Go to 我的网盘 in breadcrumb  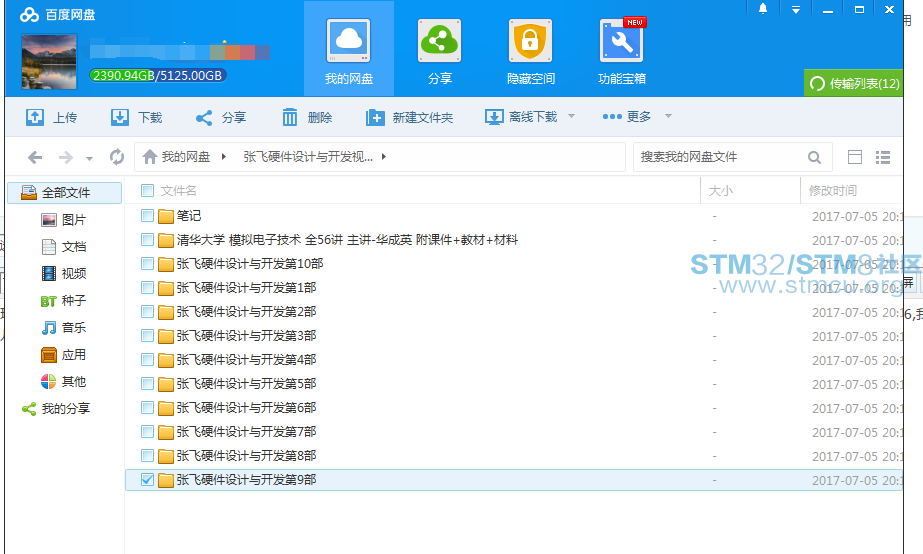click(x=186, y=157)
